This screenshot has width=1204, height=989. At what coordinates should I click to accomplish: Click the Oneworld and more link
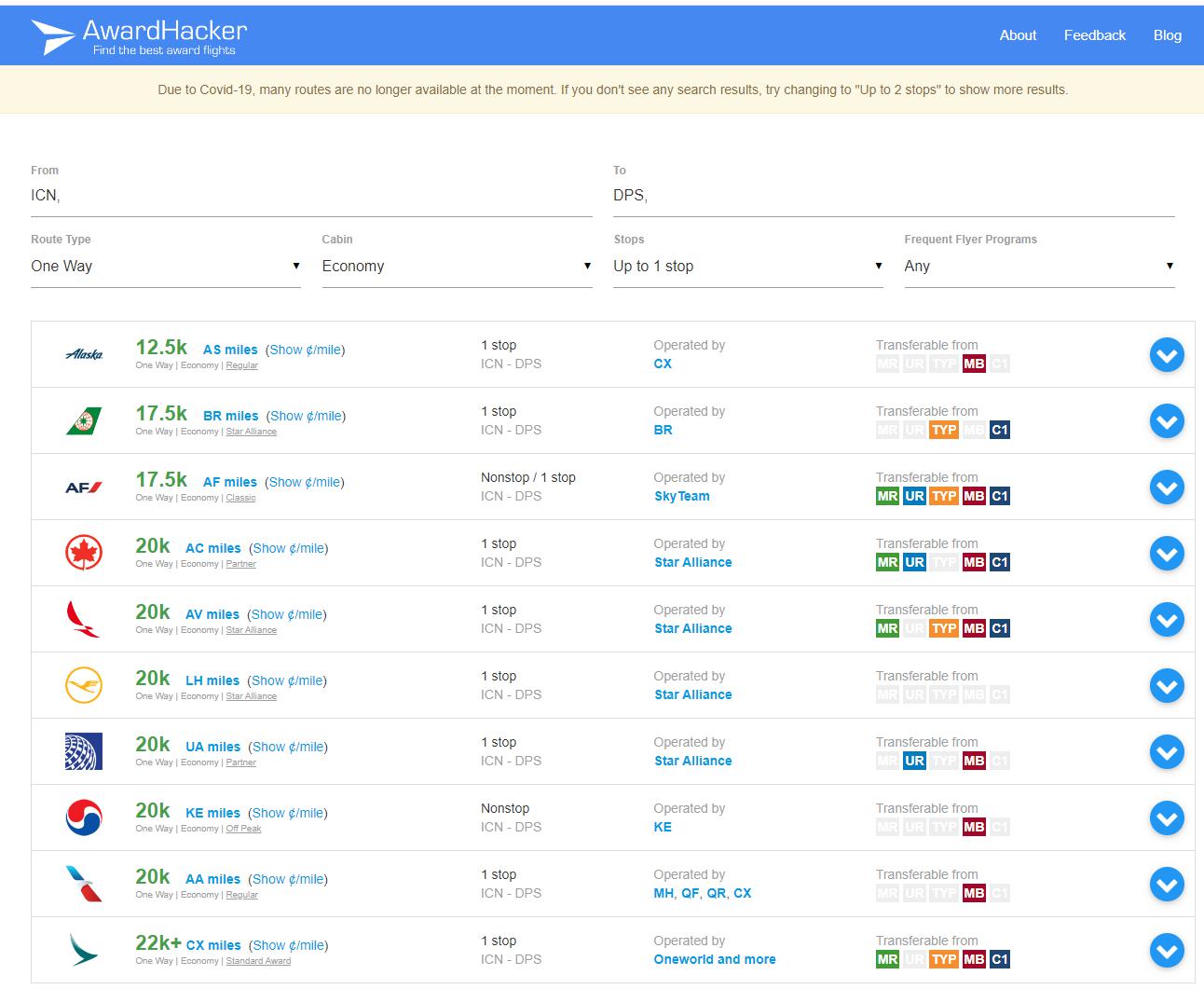715,959
